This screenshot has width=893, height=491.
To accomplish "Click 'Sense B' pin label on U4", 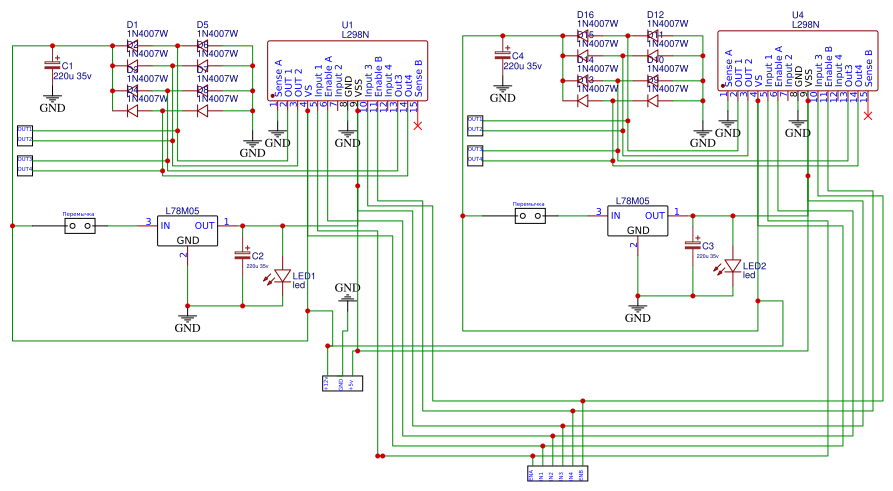I will (868, 68).
